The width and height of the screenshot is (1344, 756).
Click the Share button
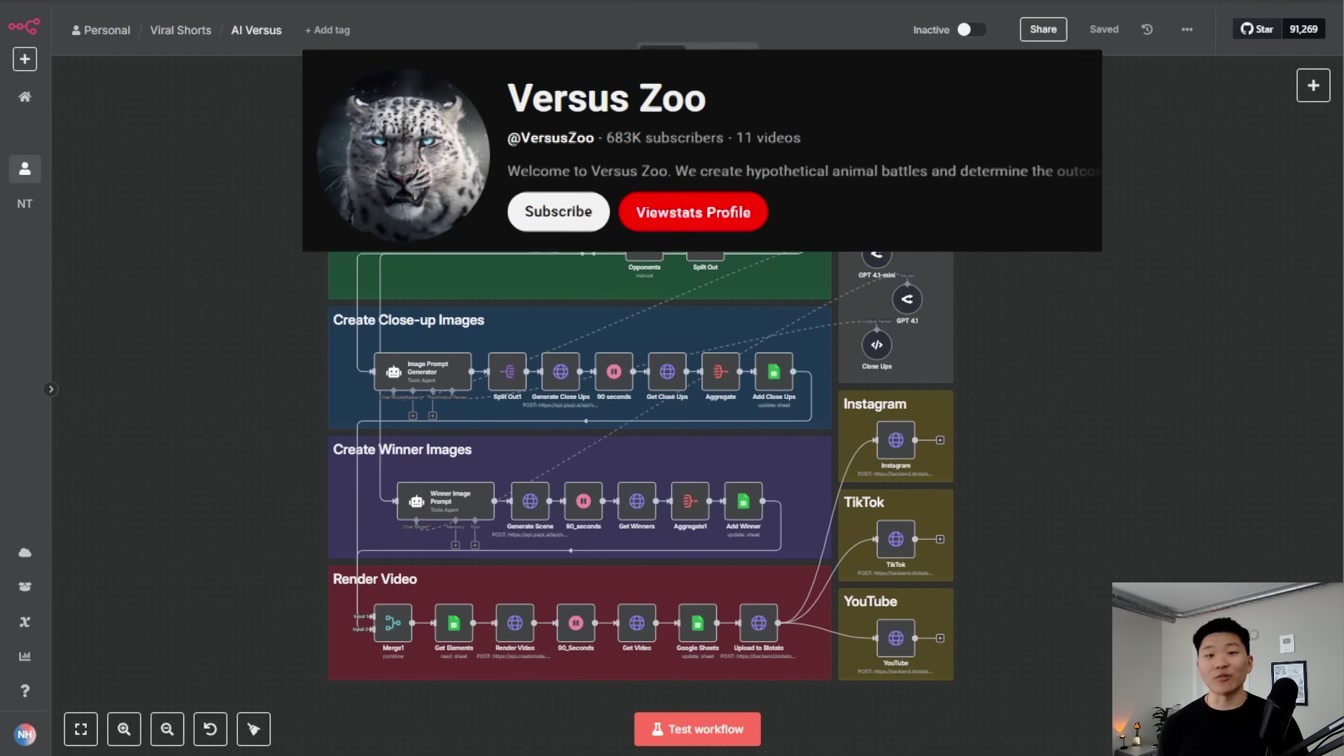1043,30
